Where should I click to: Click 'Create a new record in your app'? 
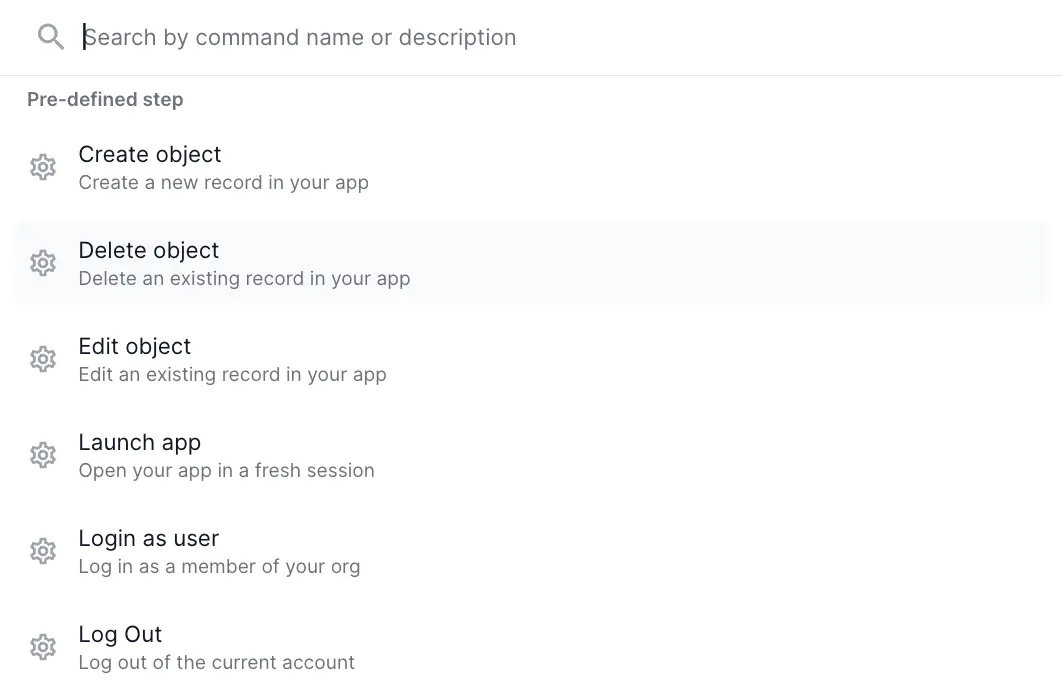tap(223, 183)
